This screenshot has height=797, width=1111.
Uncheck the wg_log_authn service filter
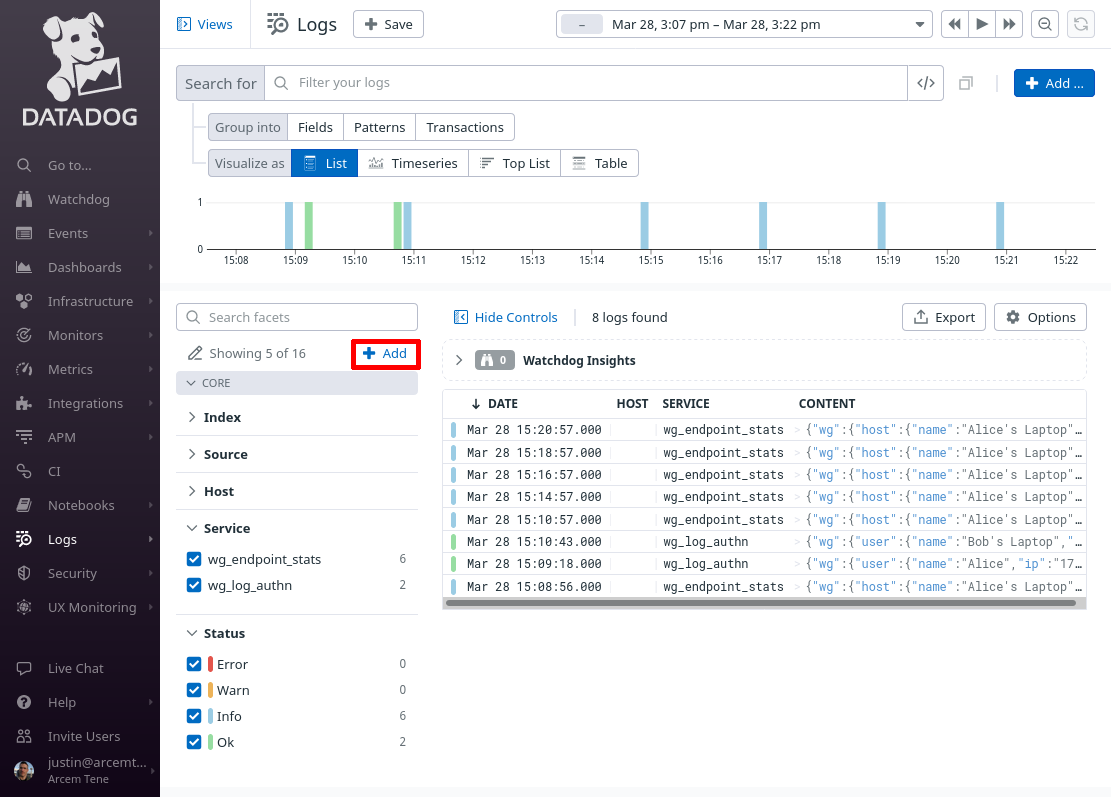tap(194, 585)
